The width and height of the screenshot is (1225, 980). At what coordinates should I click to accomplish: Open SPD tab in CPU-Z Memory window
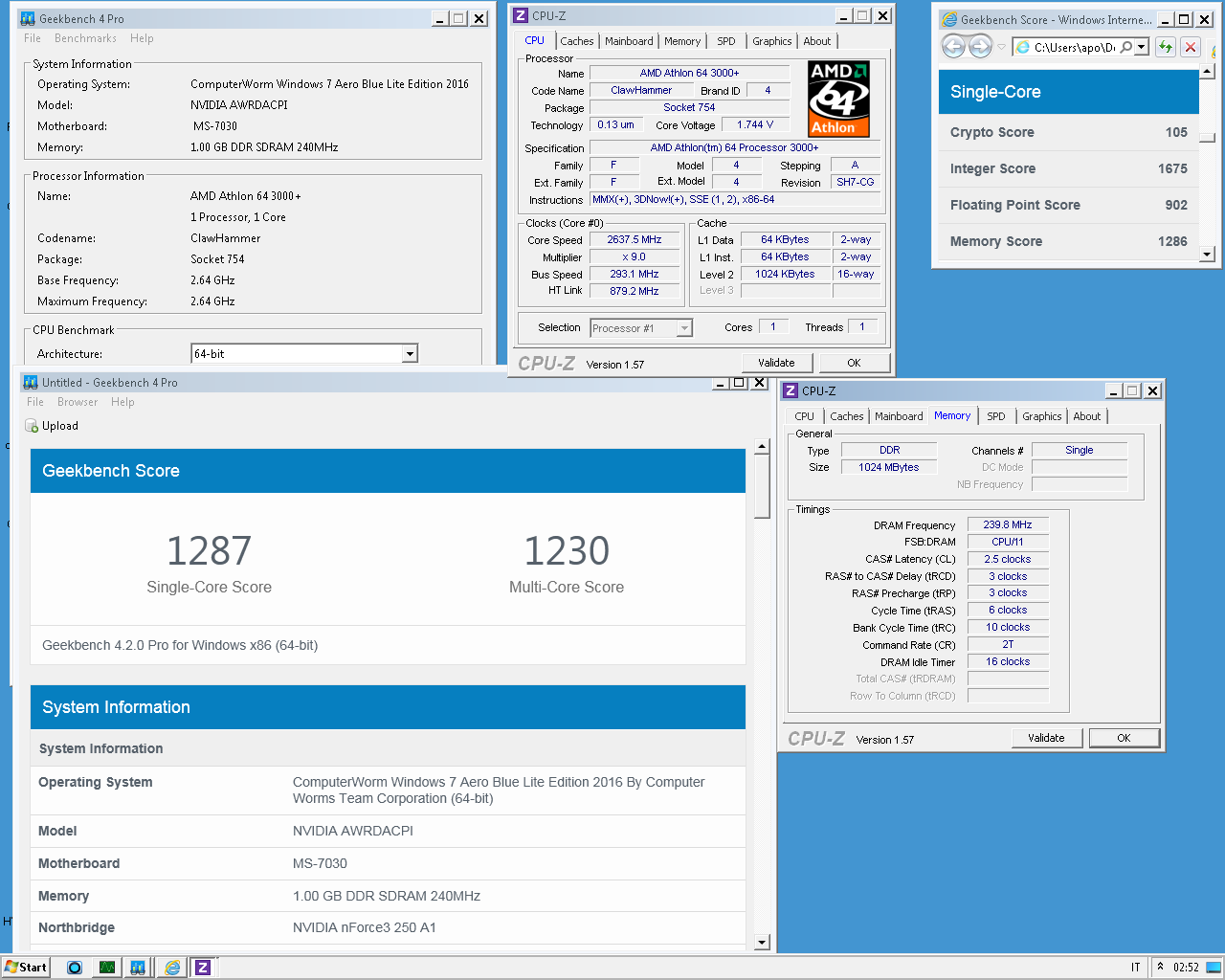pos(996,416)
